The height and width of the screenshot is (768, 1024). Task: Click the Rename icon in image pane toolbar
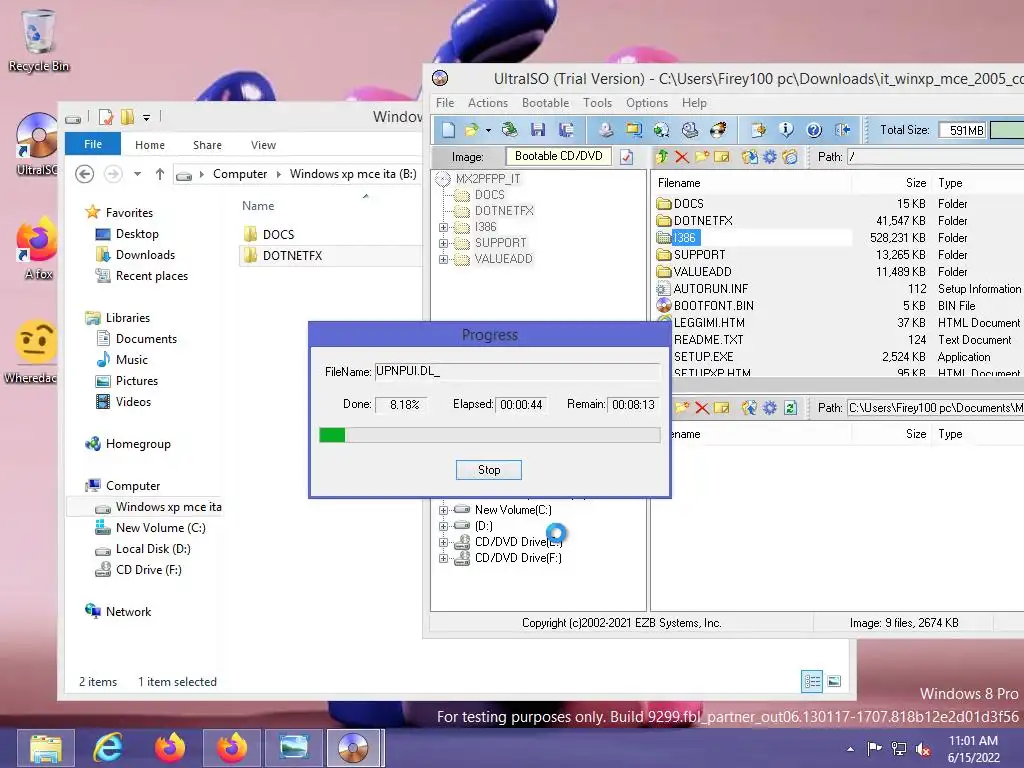pyautogui.click(x=722, y=157)
